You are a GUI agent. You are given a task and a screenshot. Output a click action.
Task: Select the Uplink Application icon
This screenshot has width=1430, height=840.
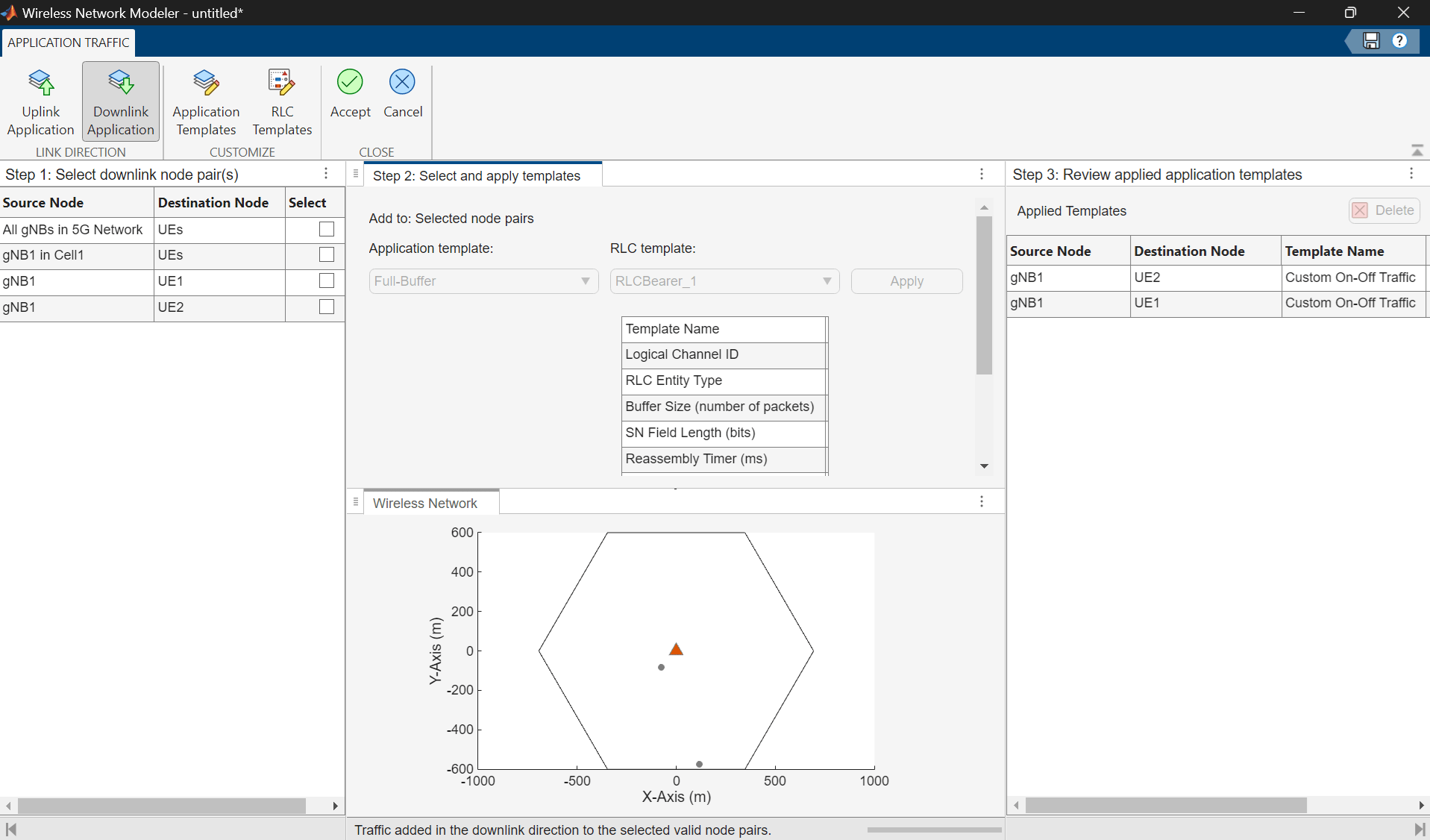41,84
